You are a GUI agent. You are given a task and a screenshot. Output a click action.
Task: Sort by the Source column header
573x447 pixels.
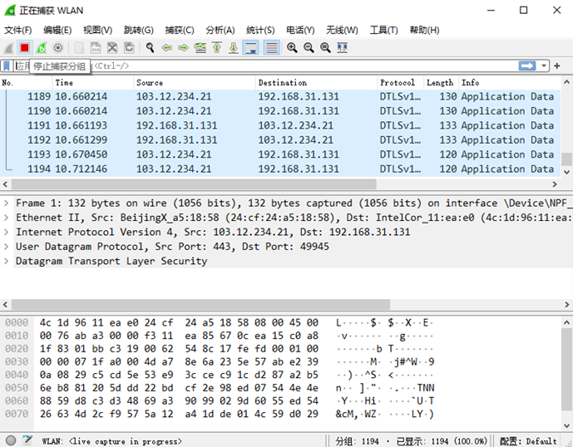[195, 83]
